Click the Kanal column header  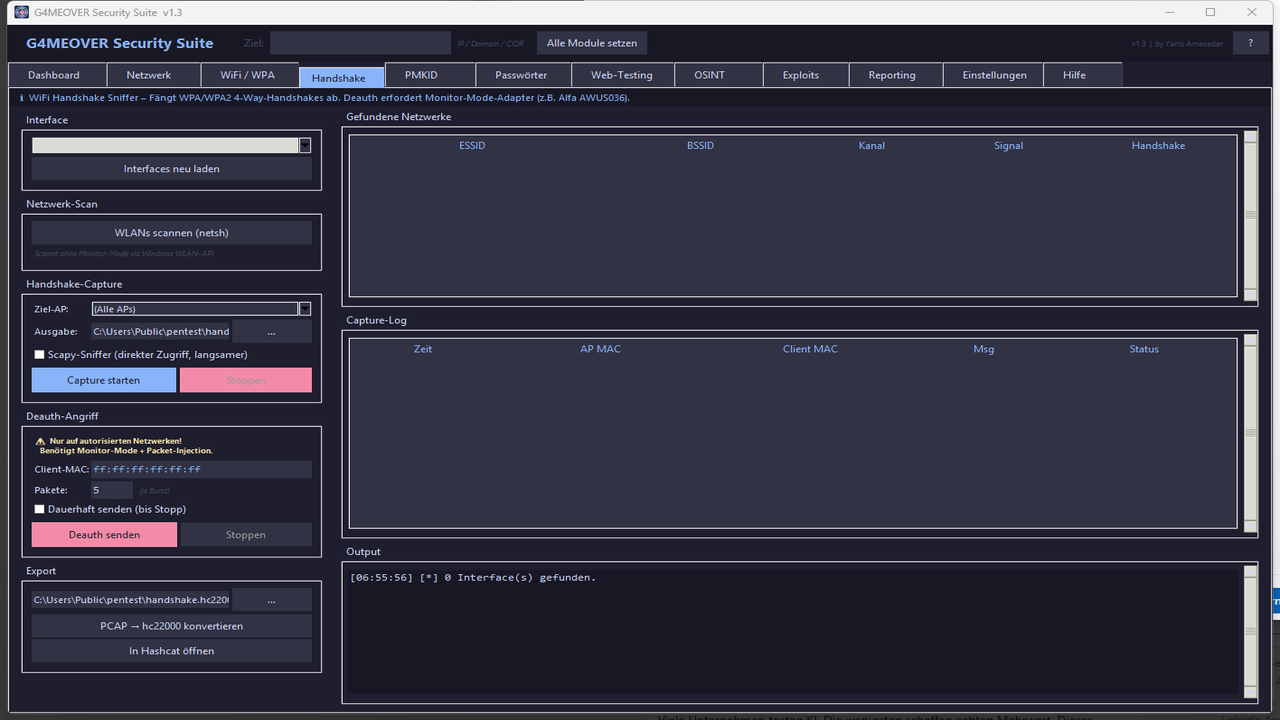click(x=872, y=146)
